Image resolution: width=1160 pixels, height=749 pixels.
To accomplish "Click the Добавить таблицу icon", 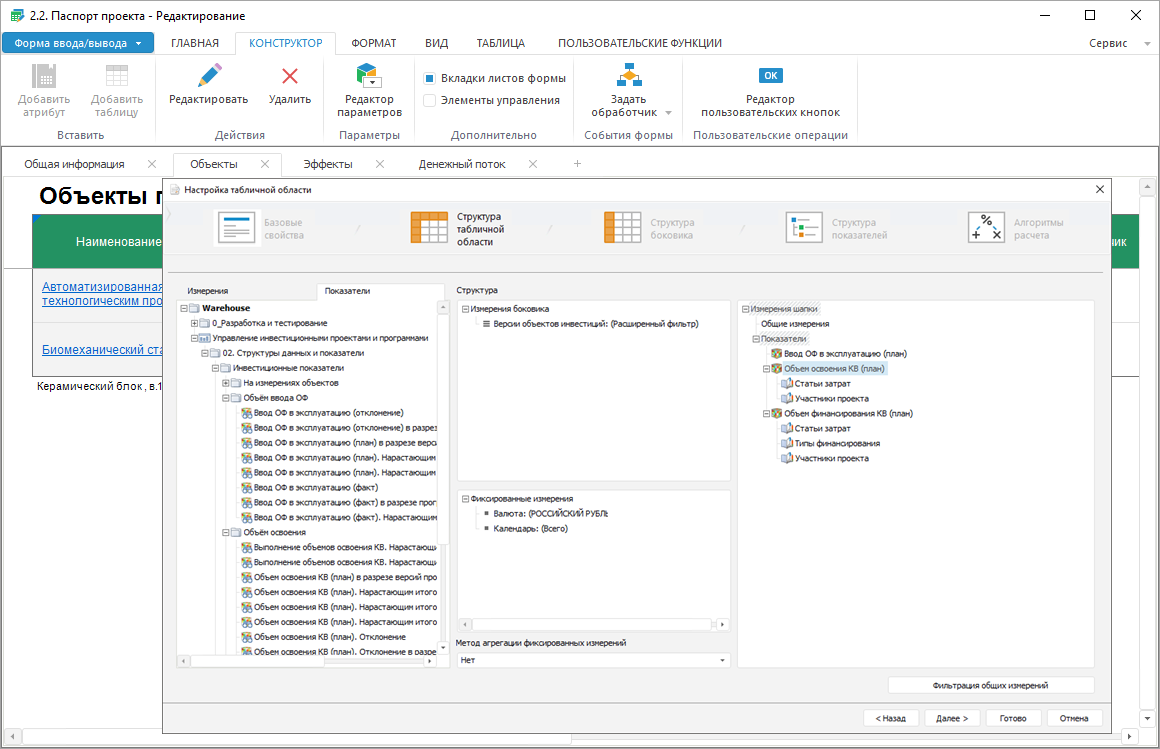I will (x=117, y=75).
